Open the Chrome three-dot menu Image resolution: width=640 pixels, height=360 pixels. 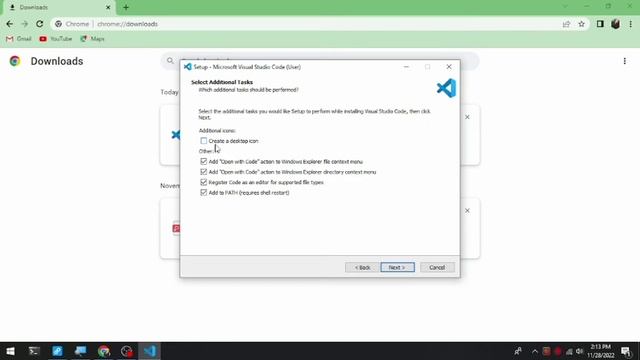[x=631, y=24]
